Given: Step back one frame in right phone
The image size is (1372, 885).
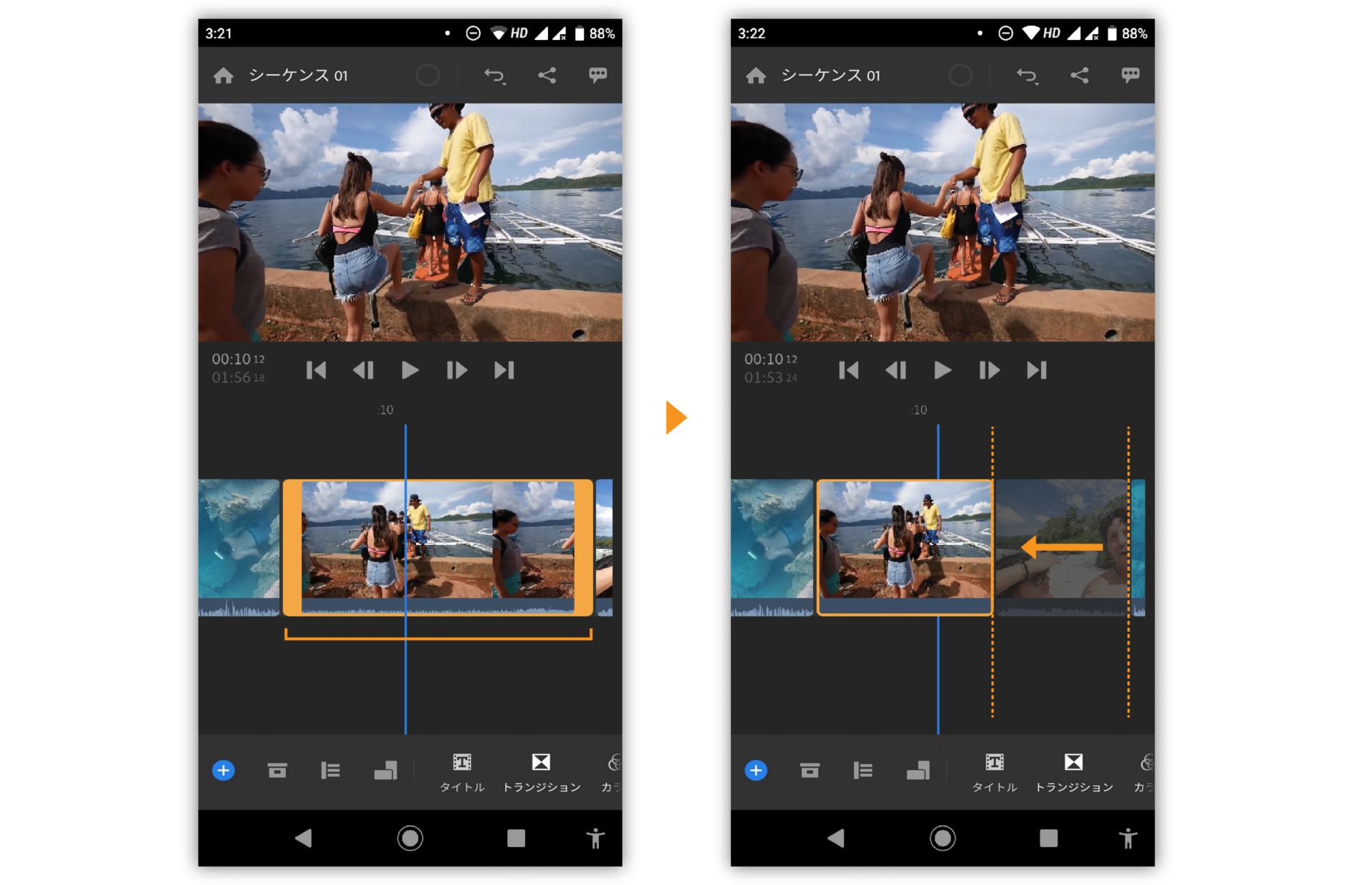Looking at the screenshot, I should [895, 370].
